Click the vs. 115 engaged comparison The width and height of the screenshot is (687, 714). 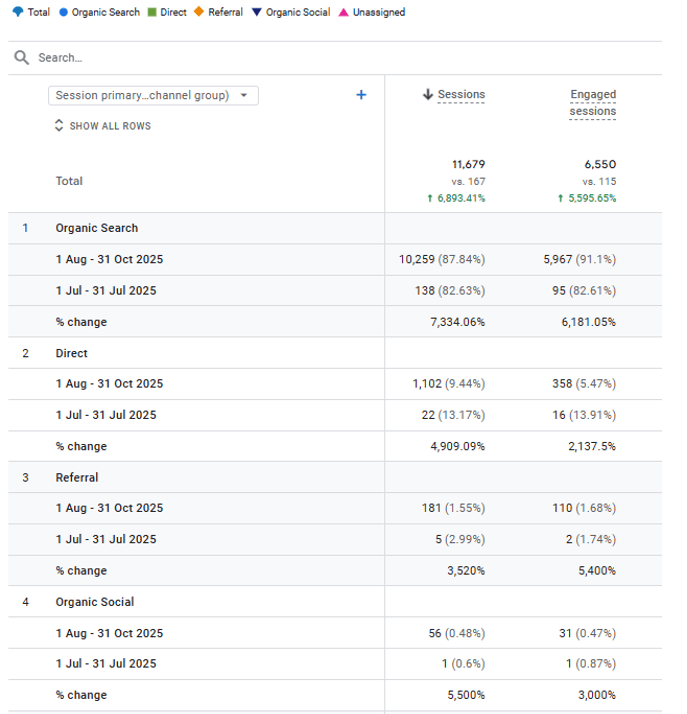coord(599,182)
